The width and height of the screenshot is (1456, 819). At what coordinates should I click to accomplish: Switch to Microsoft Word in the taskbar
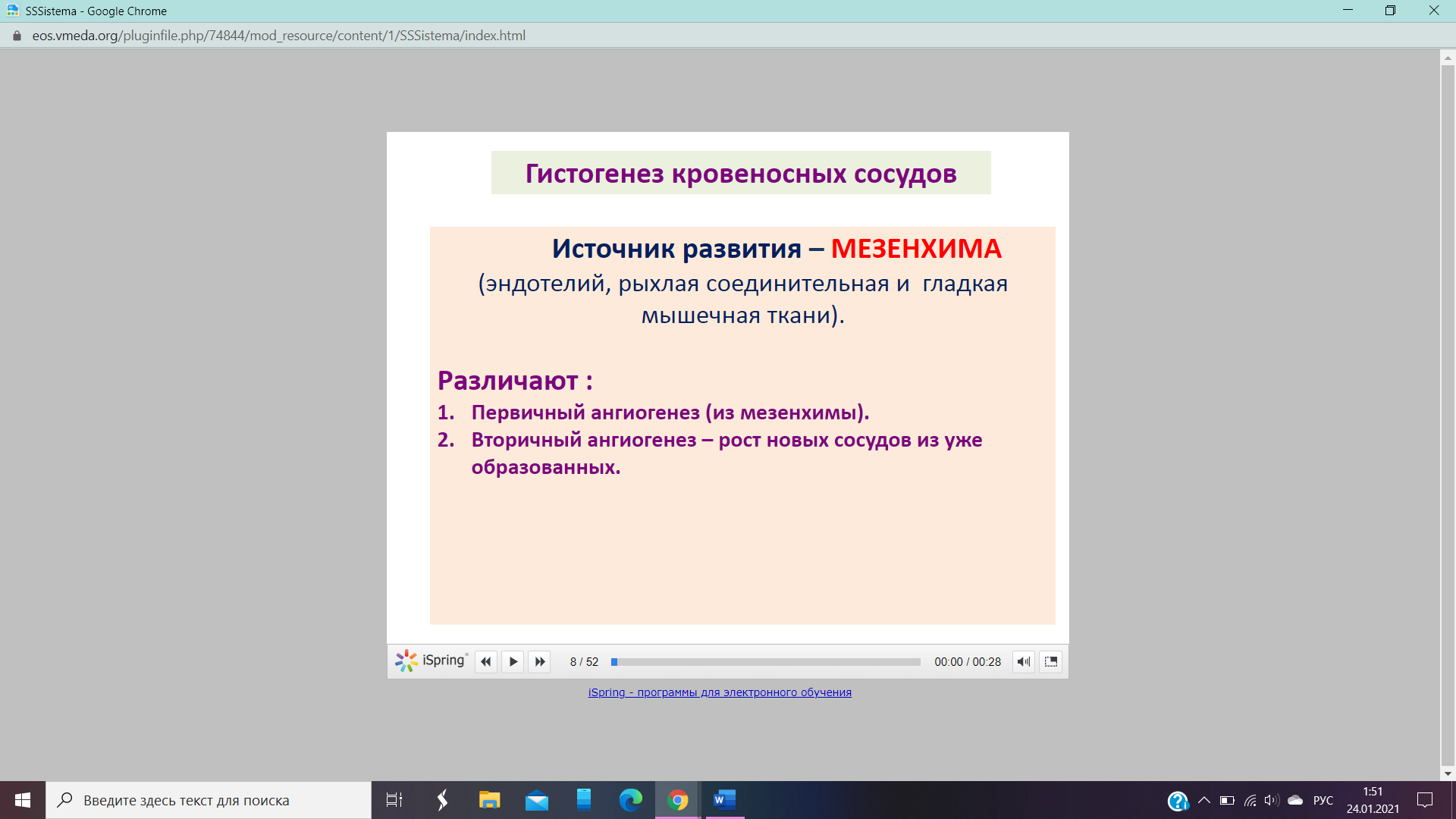coord(725,800)
